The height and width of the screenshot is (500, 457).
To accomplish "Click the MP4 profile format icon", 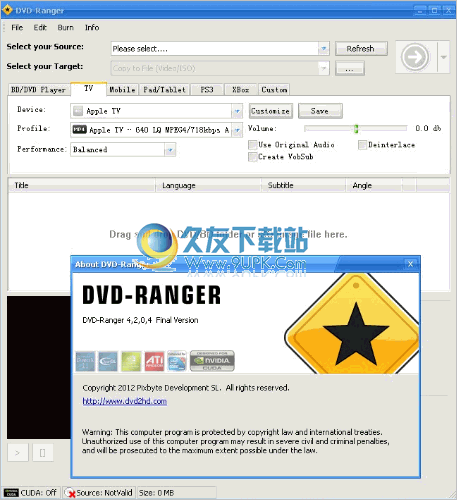I will pos(80,129).
